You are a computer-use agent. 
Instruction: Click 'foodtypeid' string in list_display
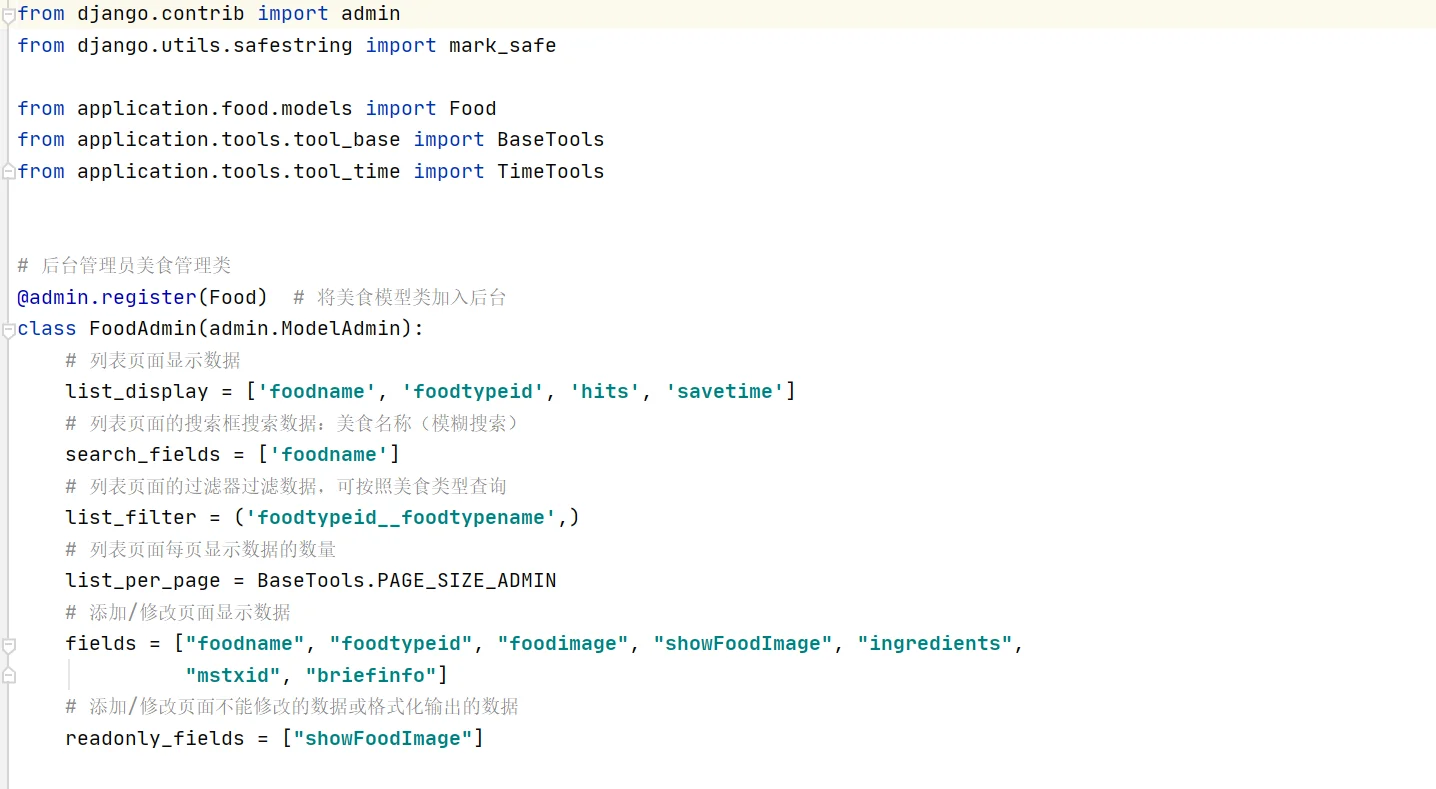pyautogui.click(x=473, y=391)
